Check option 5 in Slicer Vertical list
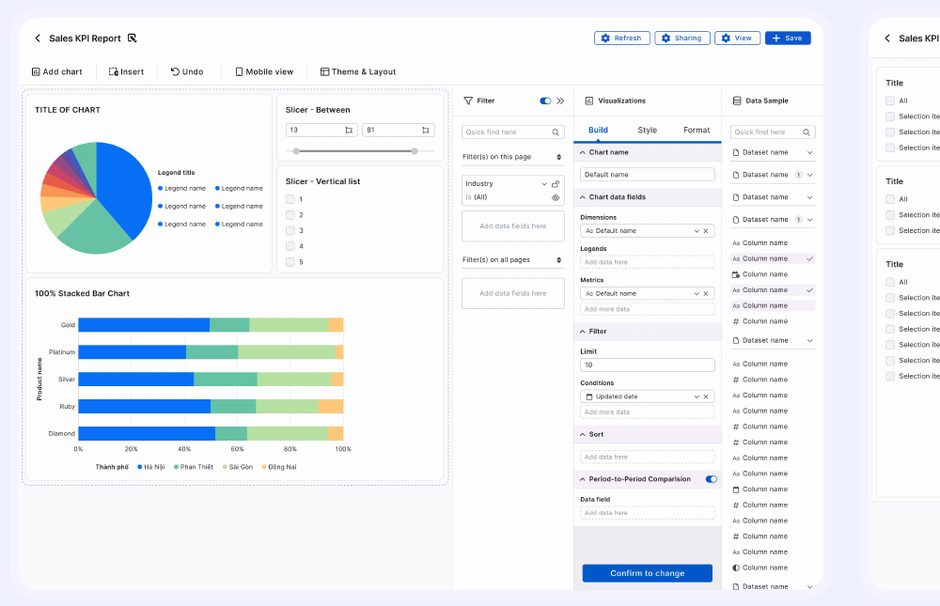Viewport: 940px width, 606px height. [290, 262]
